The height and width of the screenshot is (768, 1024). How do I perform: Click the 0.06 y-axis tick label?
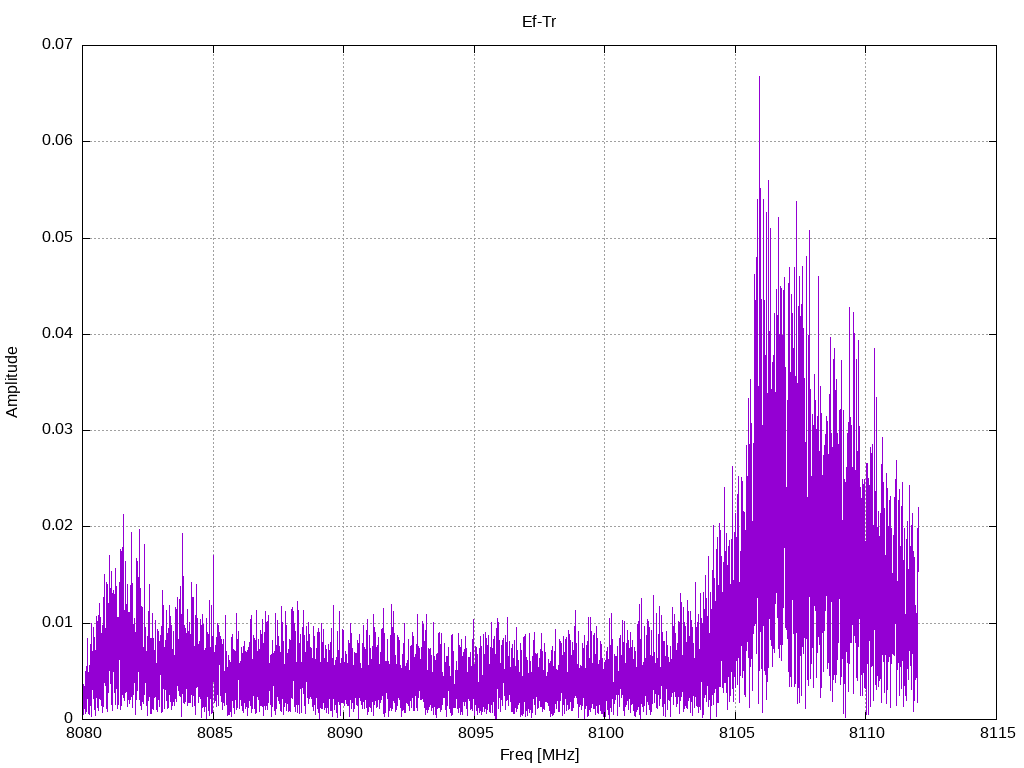[x=57, y=140]
